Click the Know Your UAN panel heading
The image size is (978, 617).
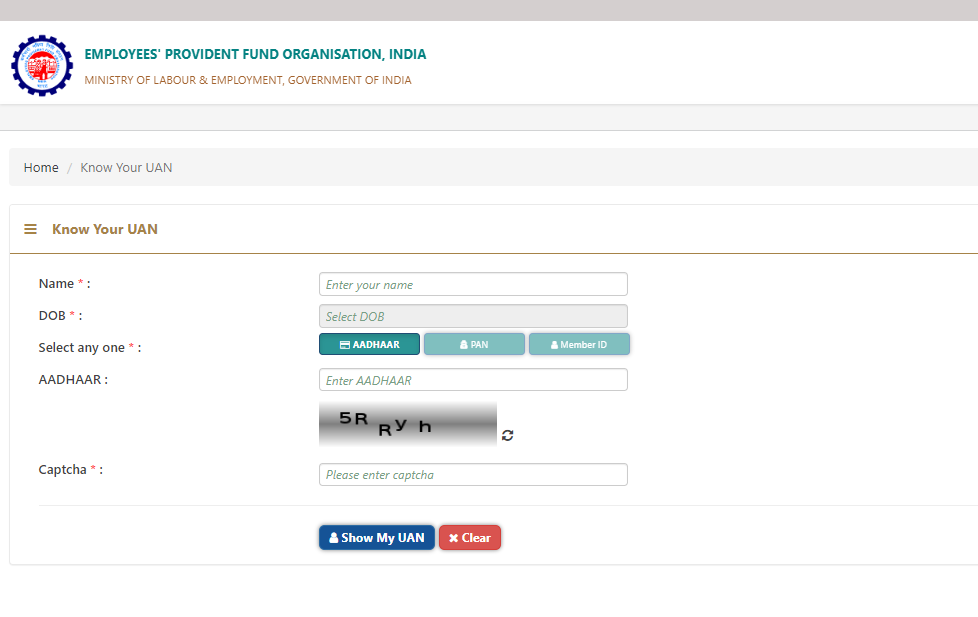pyautogui.click(x=105, y=229)
